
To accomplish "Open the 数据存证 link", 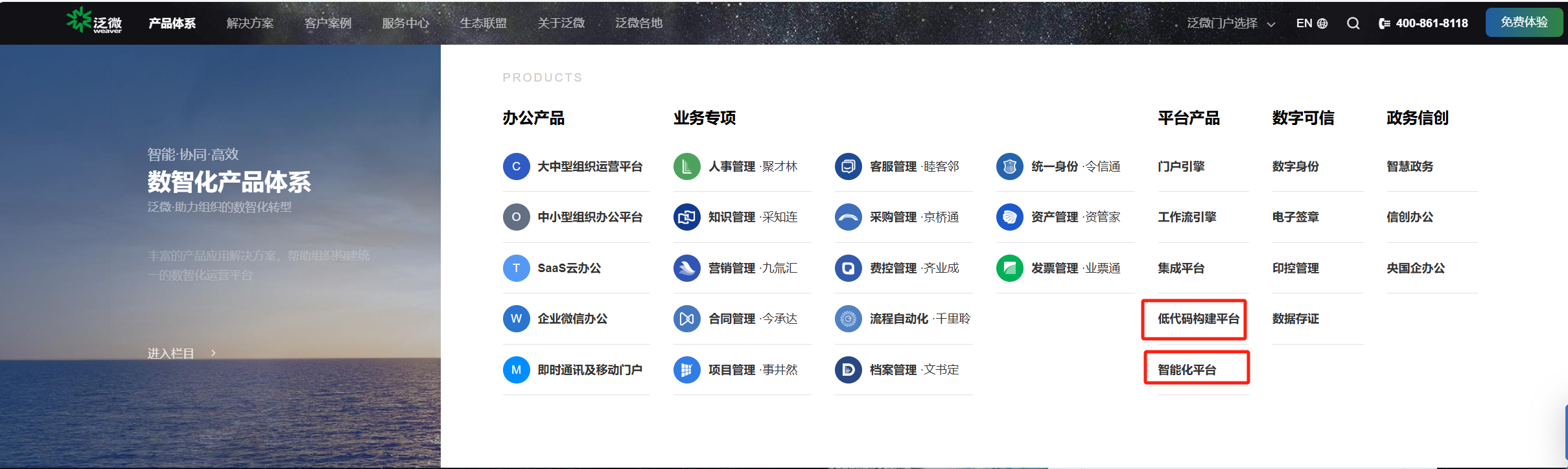I will (x=1295, y=319).
